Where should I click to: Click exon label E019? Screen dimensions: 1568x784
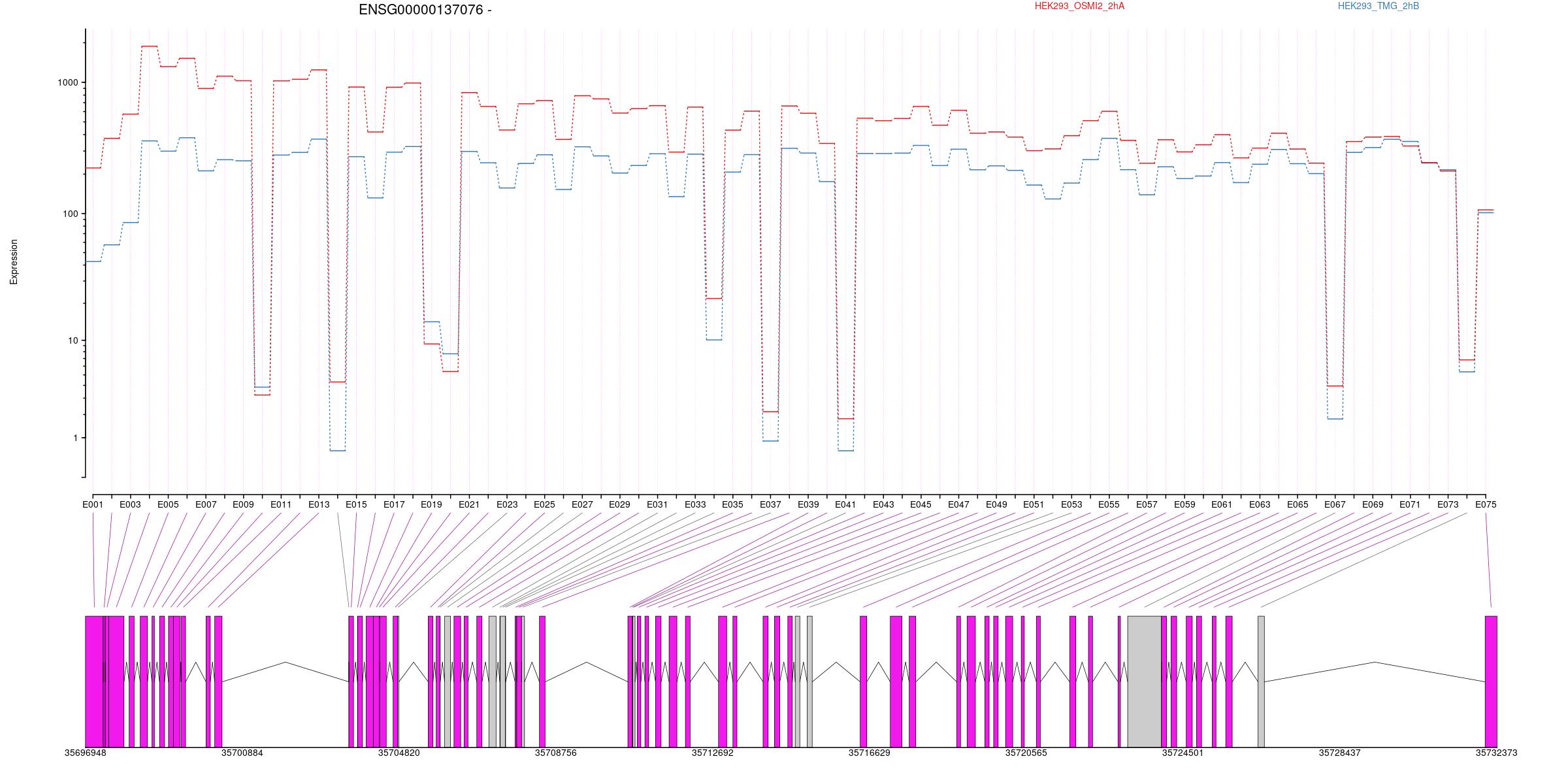pyautogui.click(x=431, y=504)
